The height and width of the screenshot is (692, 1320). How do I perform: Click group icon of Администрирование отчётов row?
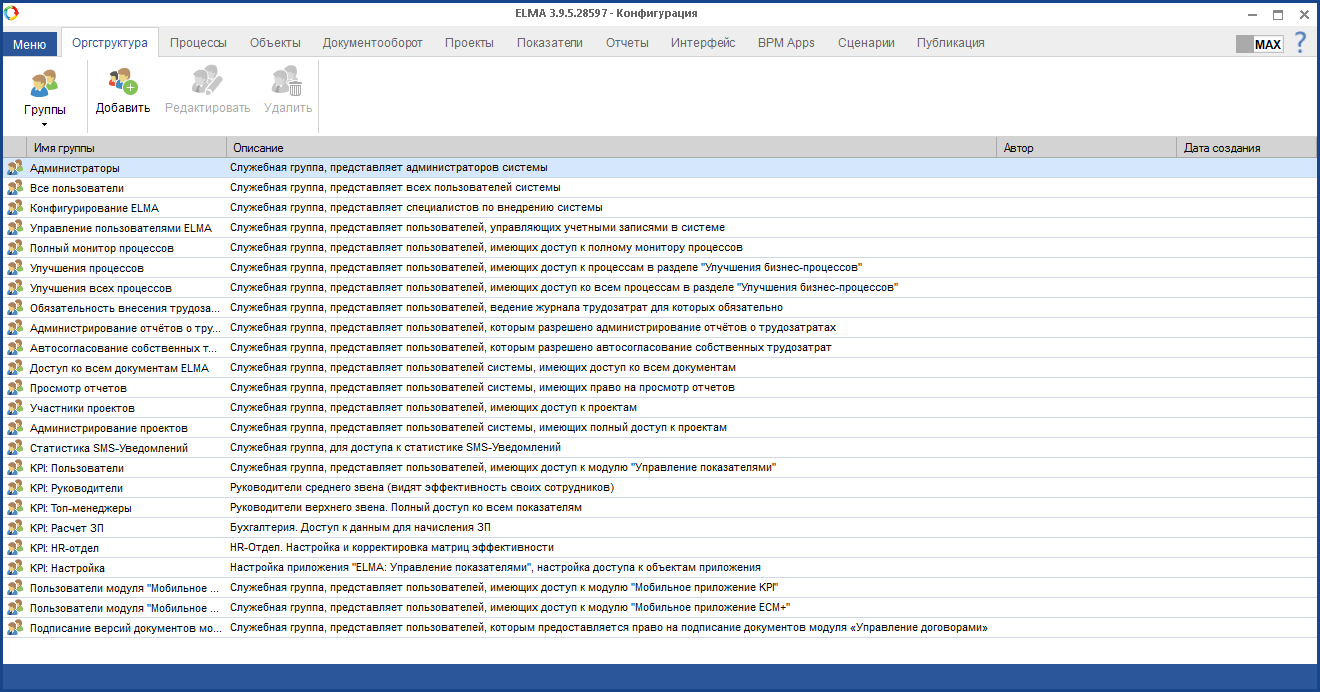(15, 328)
